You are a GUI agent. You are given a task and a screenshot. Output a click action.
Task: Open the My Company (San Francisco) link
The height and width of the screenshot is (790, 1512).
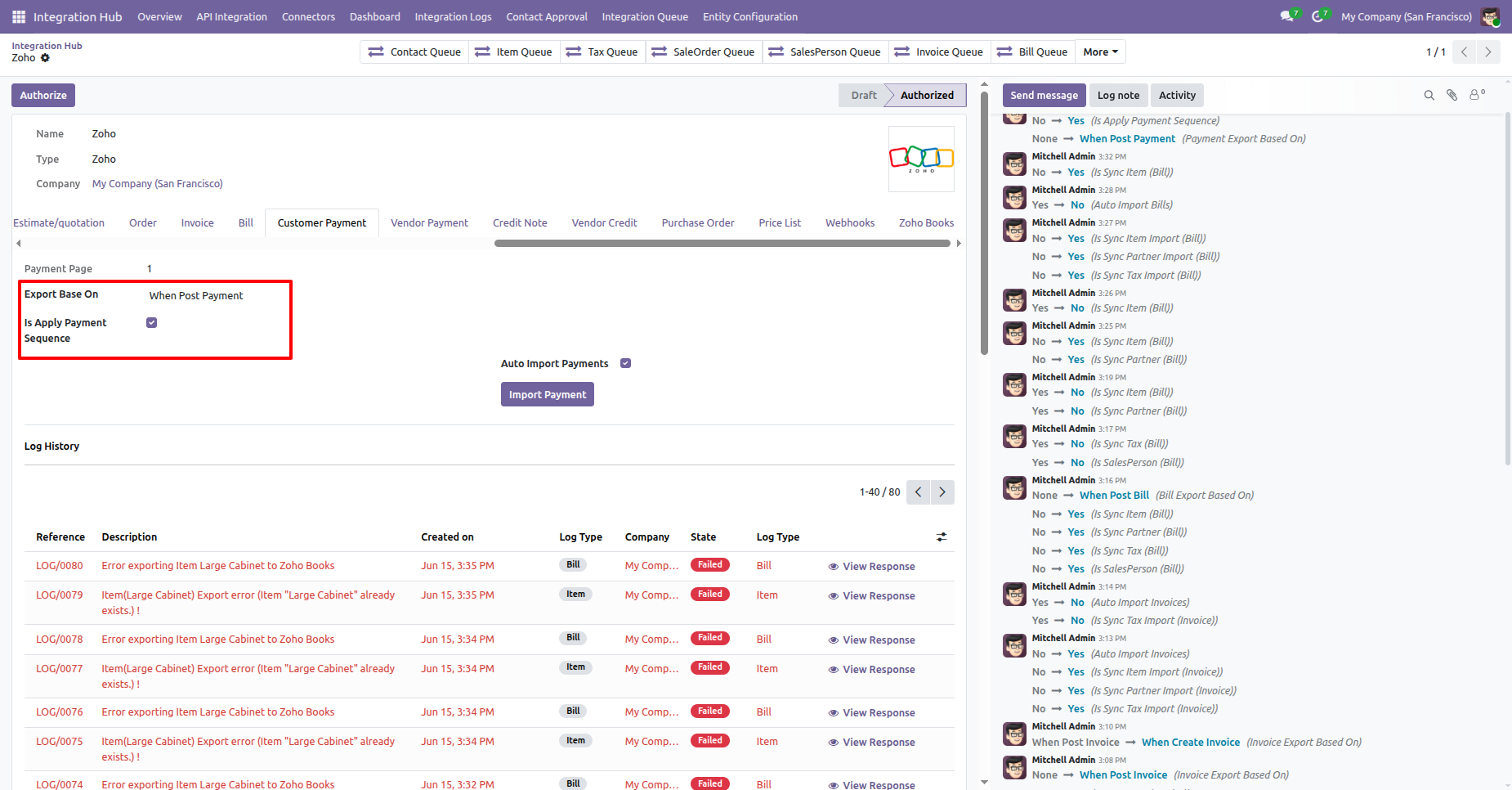tap(158, 184)
